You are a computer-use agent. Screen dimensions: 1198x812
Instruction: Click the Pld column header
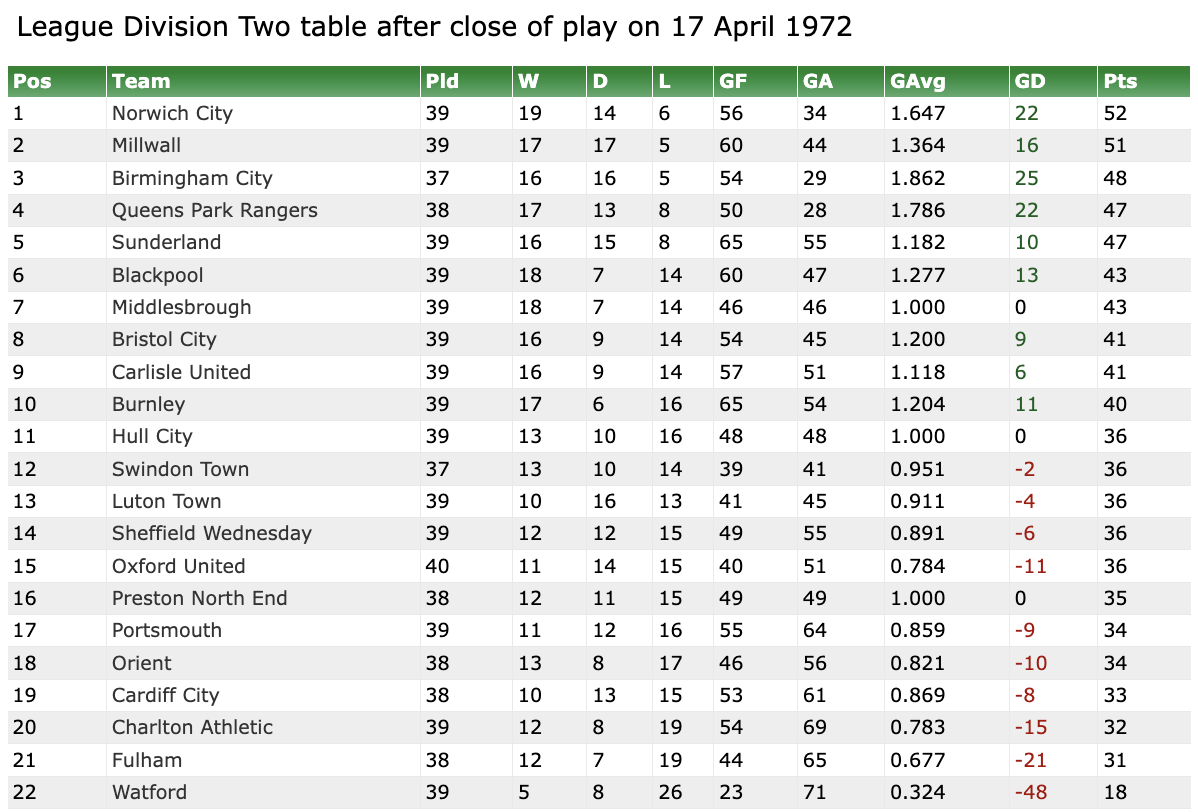[x=442, y=82]
